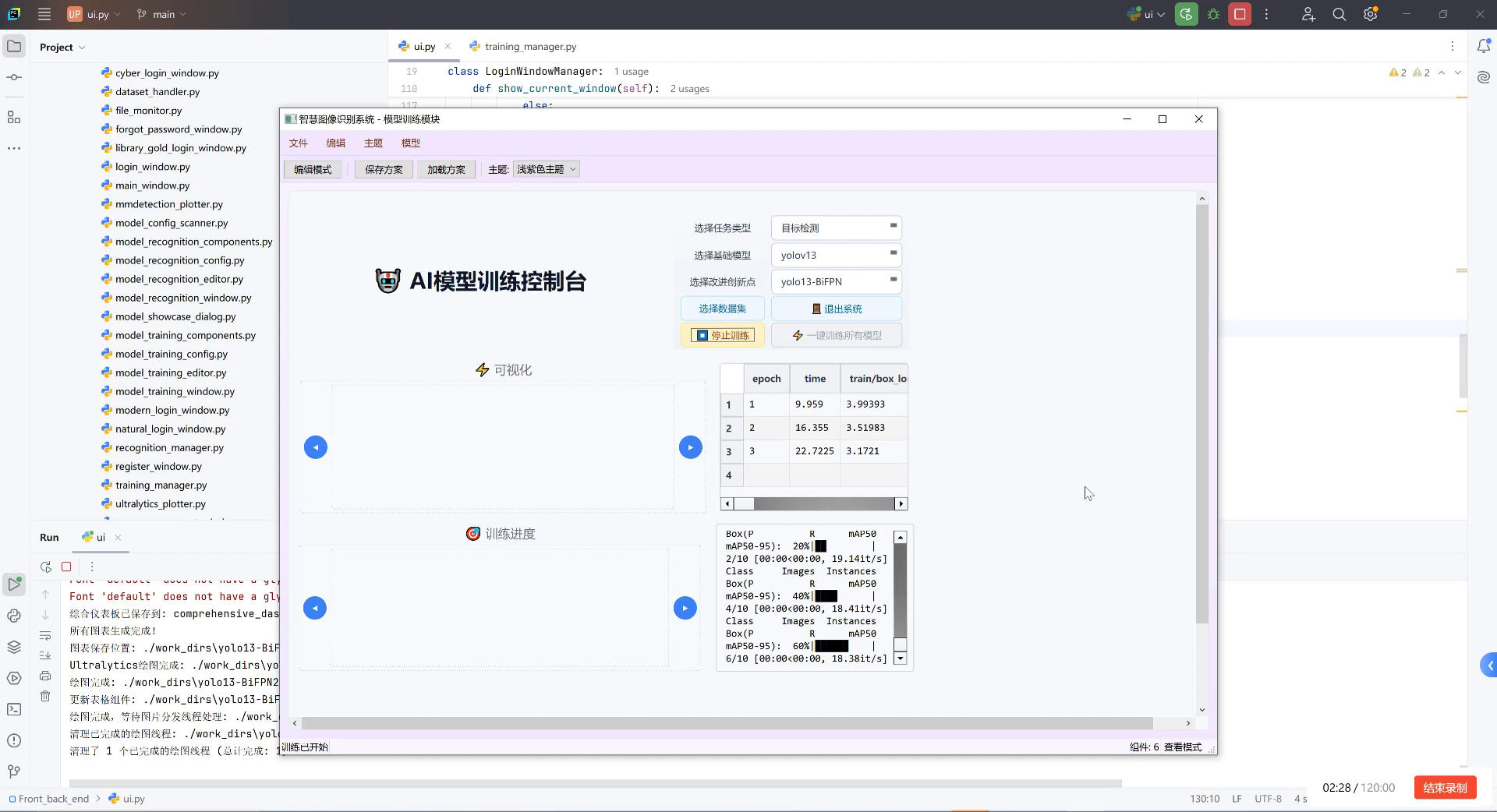The image size is (1497, 812).
Task: Open the yolov13 base model dropdown
Action: tap(836, 255)
